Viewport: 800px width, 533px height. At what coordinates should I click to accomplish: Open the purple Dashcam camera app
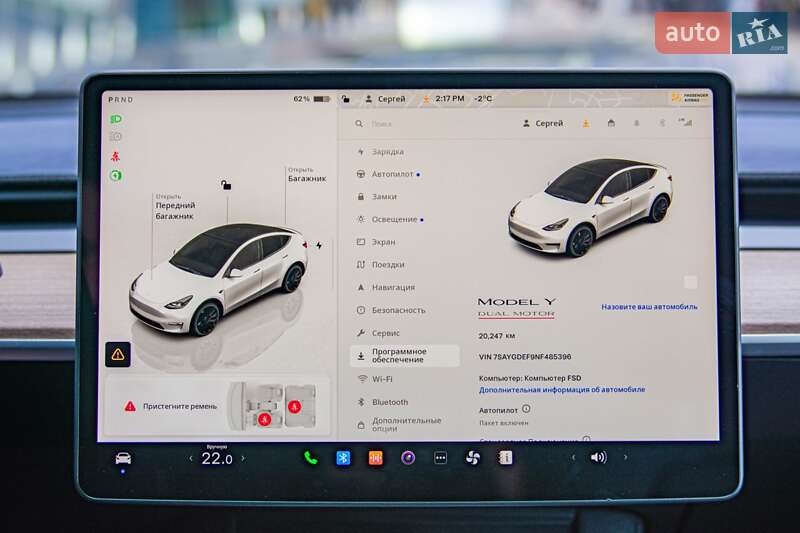tap(408, 458)
